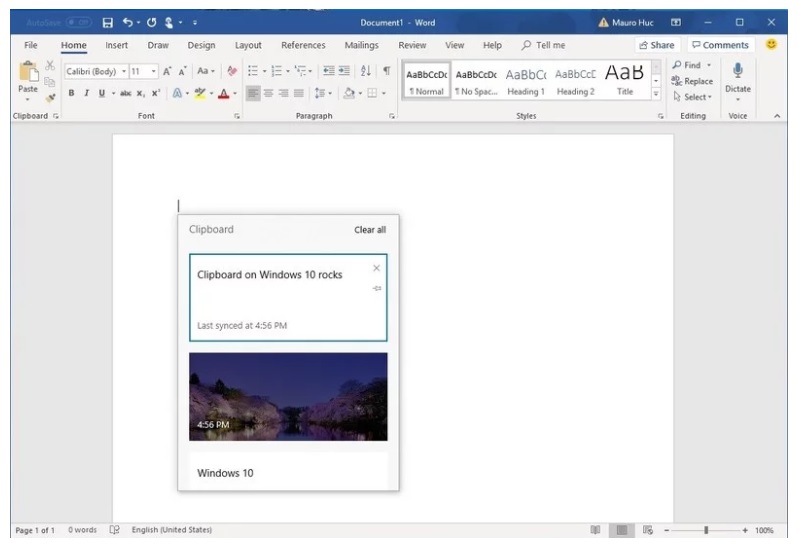Image resolution: width=799 pixels, height=547 pixels.
Task: Toggle Underline formatting
Action: [x=102, y=93]
